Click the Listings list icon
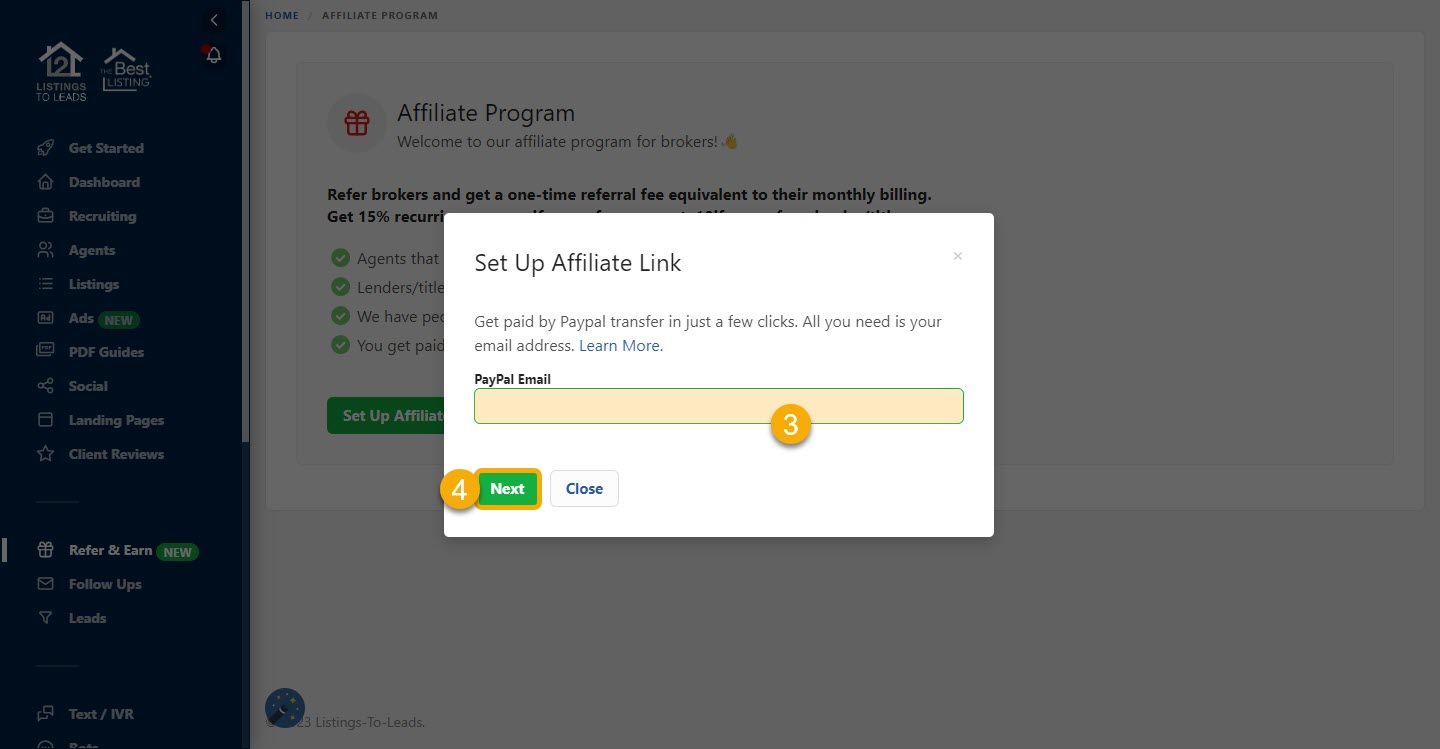The image size is (1440, 749). [45, 284]
